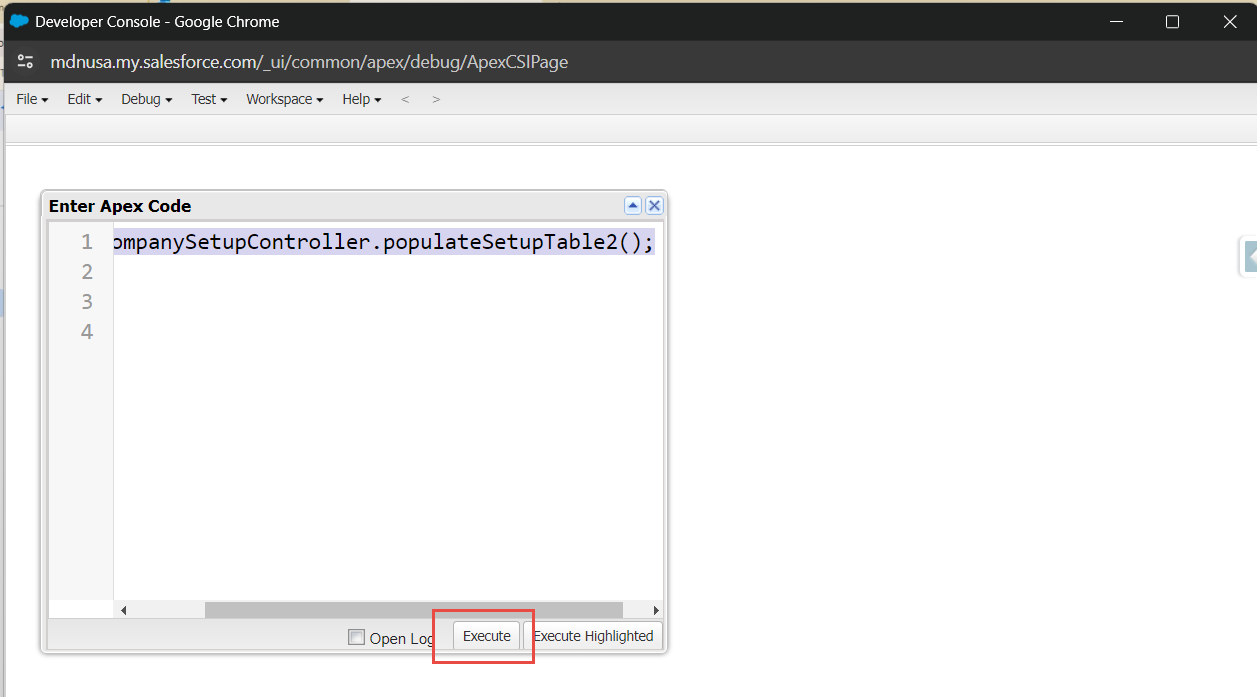This screenshot has height=697, width=1257.
Task: Close the Enter Apex Code dialog
Action: pos(654,205)
